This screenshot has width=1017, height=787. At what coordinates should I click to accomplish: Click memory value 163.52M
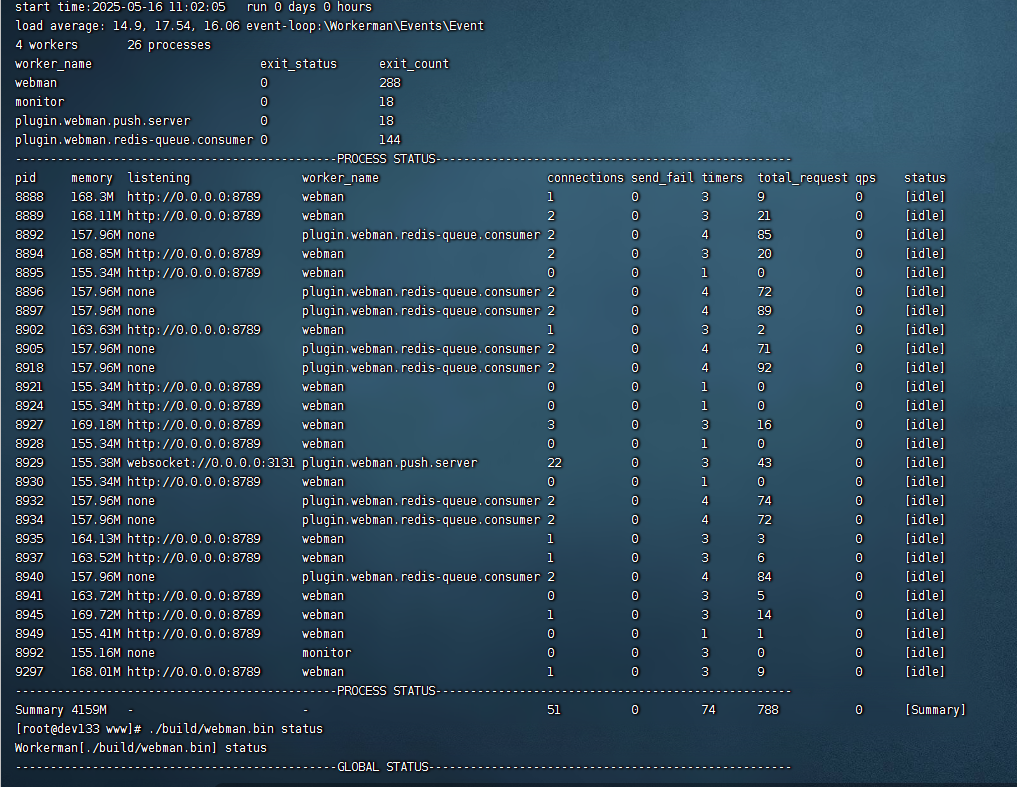point(96,557)
